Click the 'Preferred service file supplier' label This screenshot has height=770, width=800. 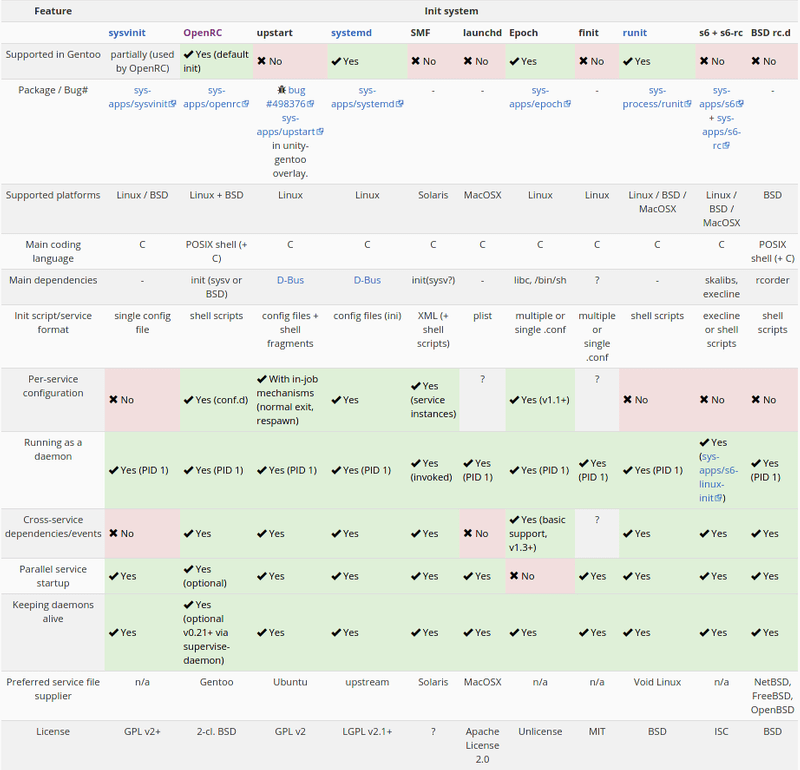pyautogui.click(x=53, y=689)
